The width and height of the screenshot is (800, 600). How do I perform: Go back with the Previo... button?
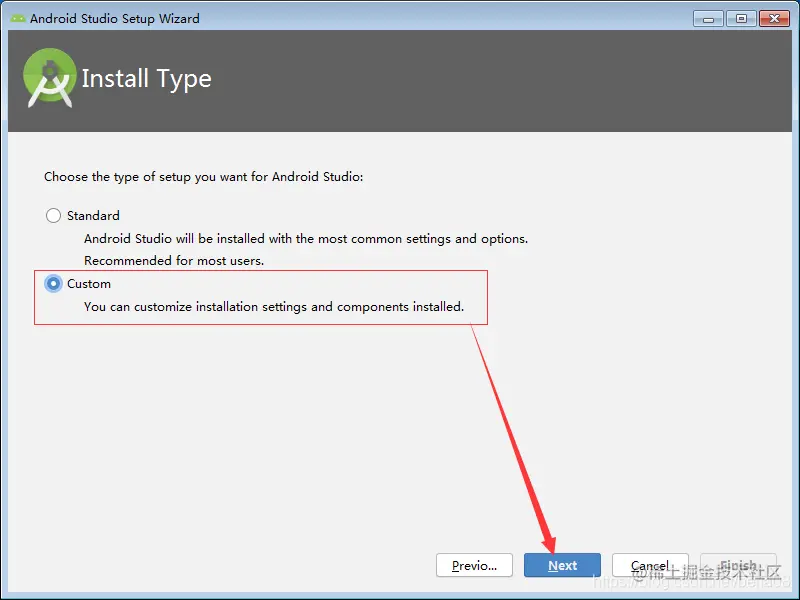click(x=474, y=565)
